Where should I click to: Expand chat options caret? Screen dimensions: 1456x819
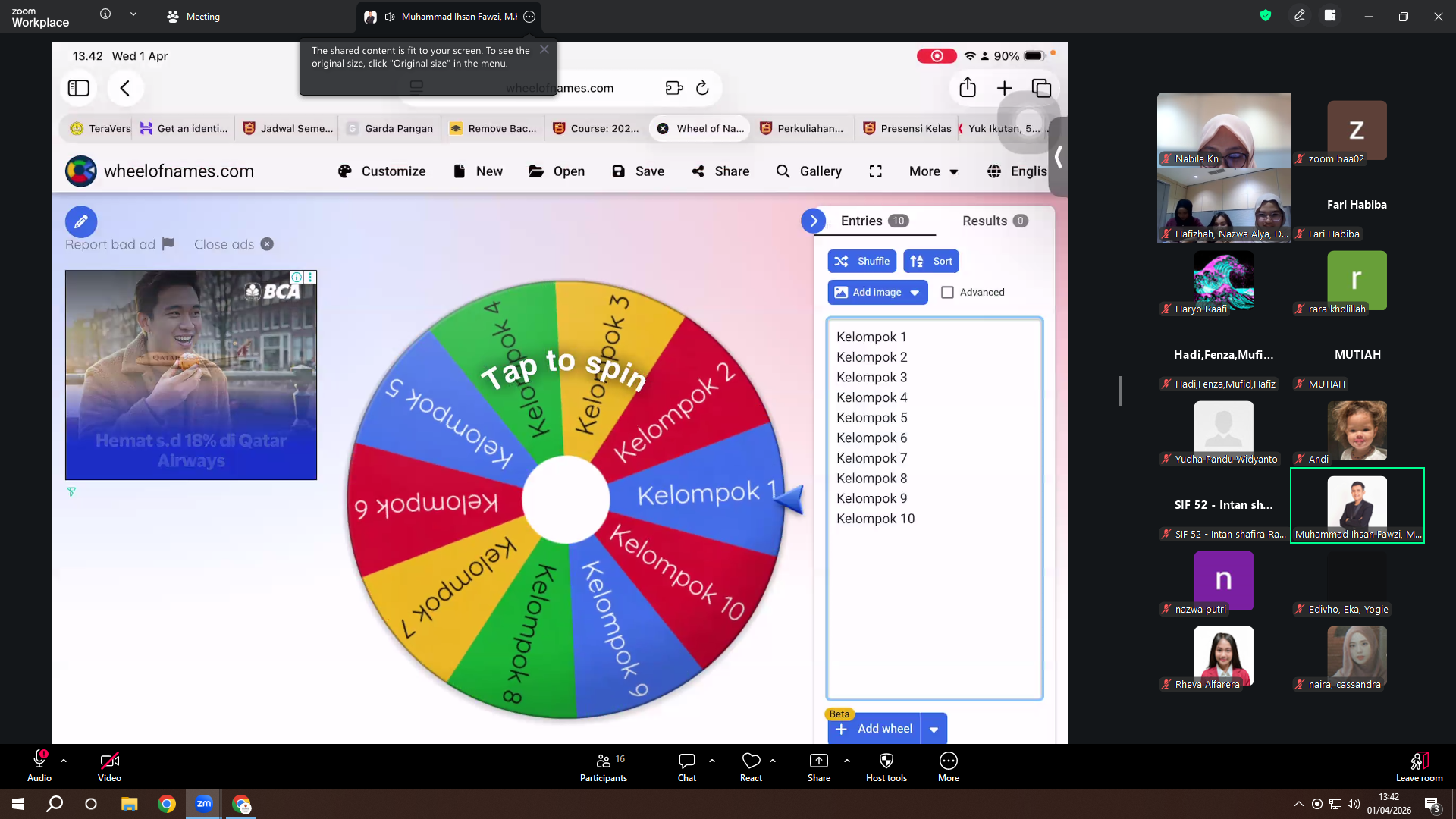pos(712,760)
